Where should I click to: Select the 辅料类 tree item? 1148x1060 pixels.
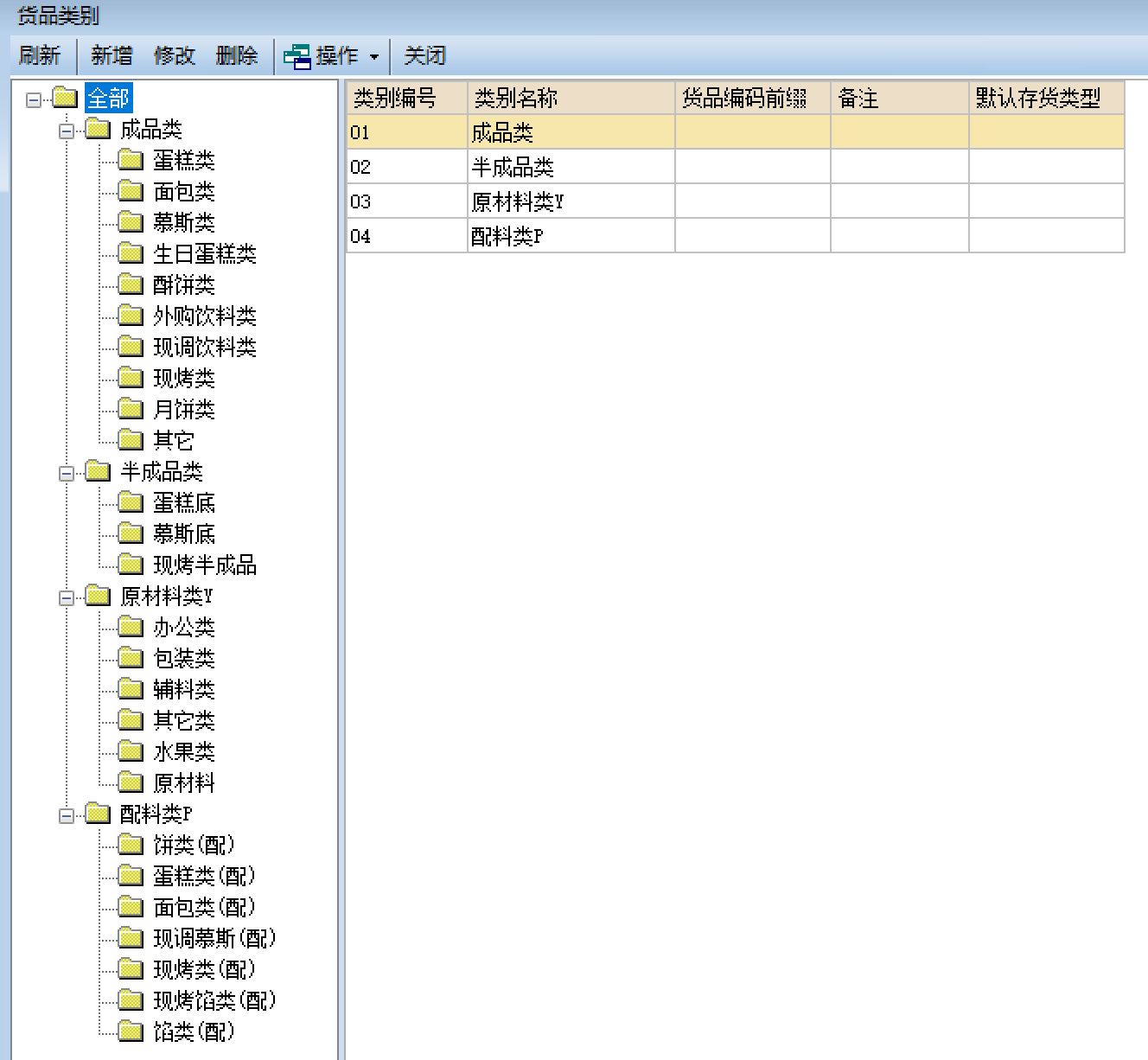pos(184,690)
